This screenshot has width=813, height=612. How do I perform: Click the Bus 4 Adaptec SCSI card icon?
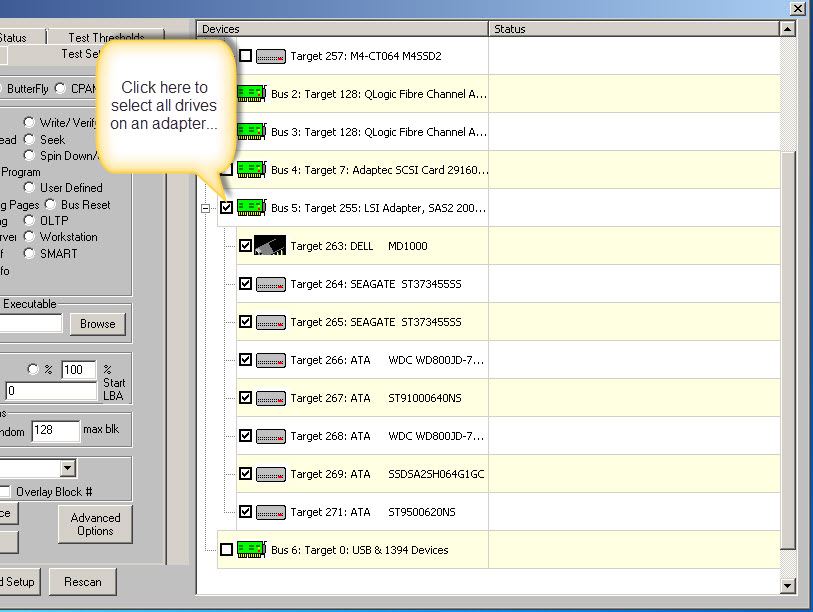click(252, 170)
